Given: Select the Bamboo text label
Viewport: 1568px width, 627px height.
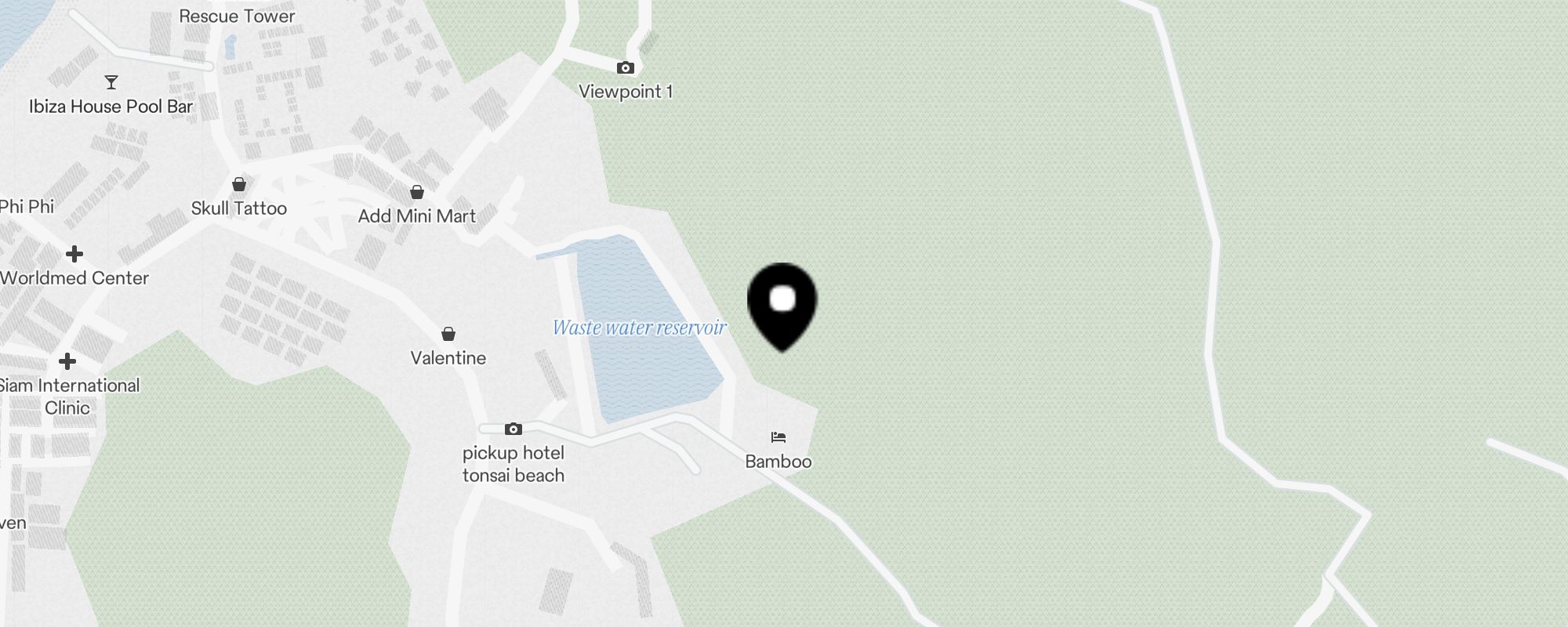Looking at the screenshot, I should click(x=779, y=462).
